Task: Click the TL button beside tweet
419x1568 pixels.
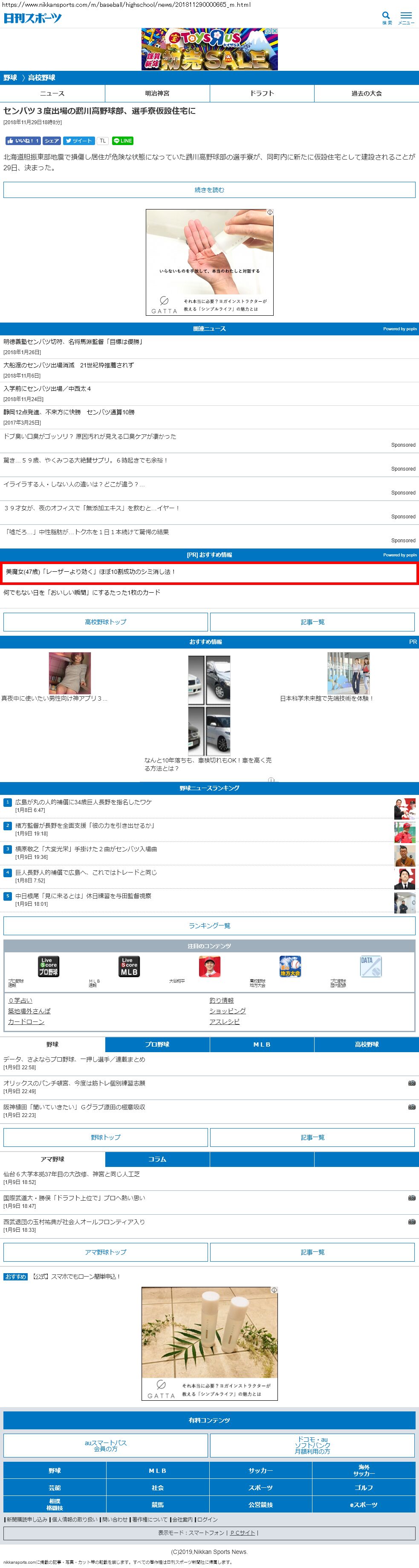Action: (103, 141)
